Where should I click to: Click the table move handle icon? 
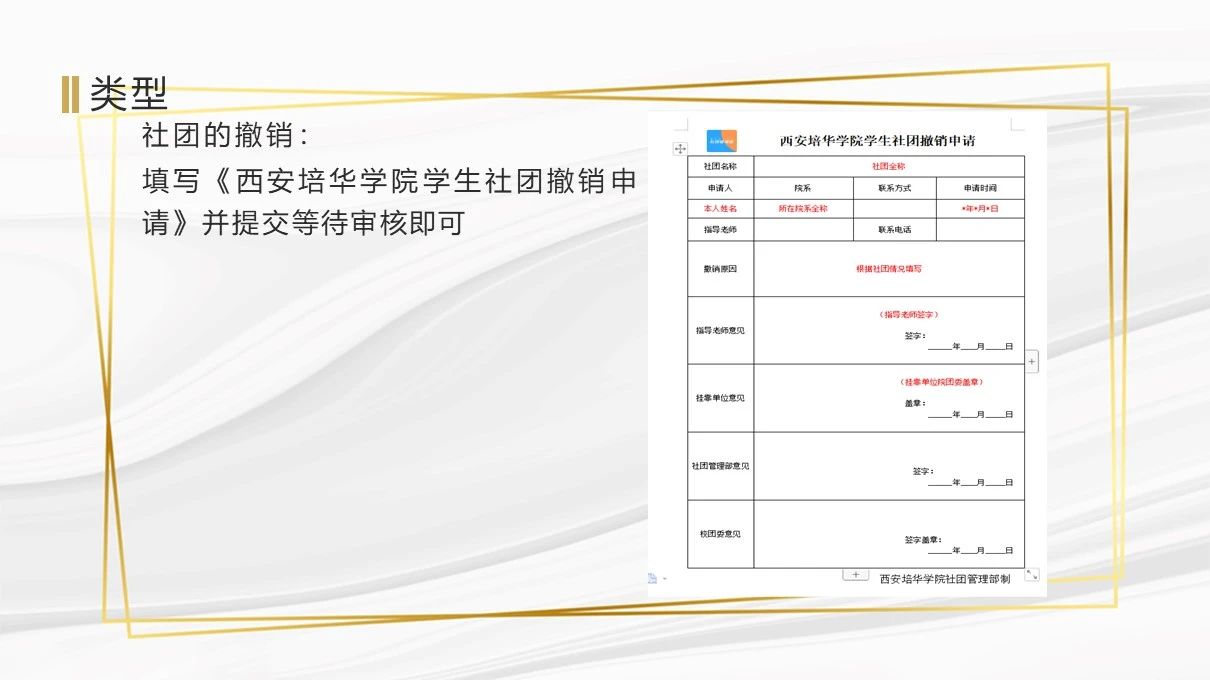pos(680,148)
